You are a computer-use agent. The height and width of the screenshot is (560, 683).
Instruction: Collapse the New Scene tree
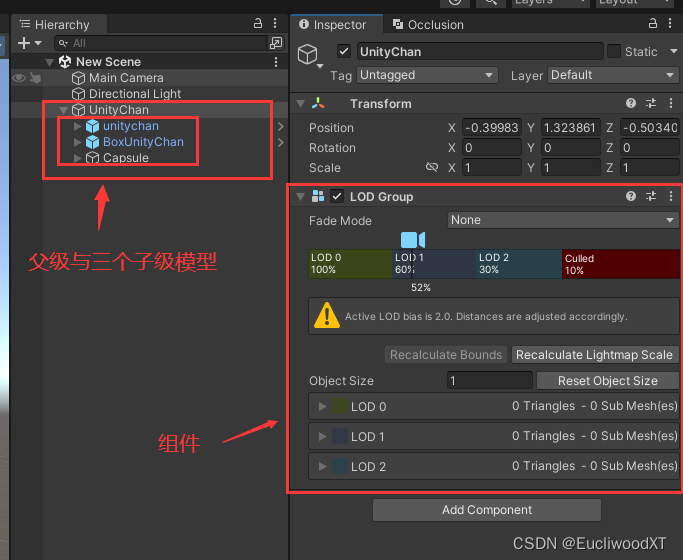(50, 62)
